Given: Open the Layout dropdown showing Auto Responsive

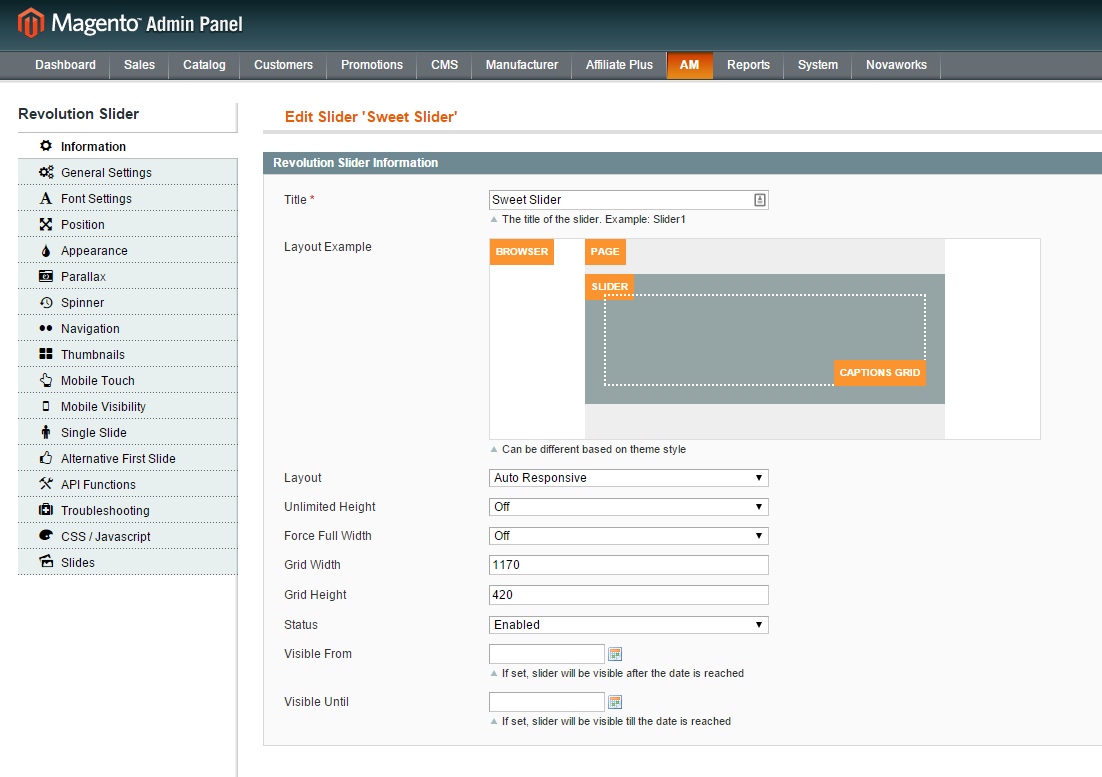Looking at the screenshot, I should tap(628, 478).
